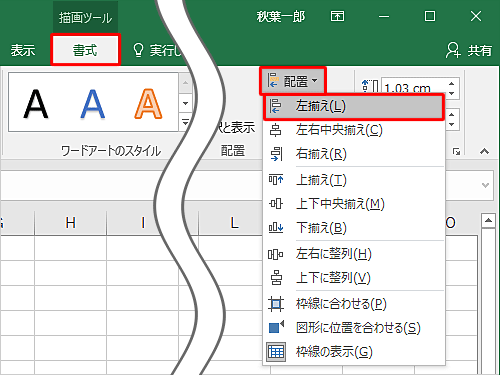
Task: Choose 左右に整列(H) distribute horizontally
Action: 354,254
